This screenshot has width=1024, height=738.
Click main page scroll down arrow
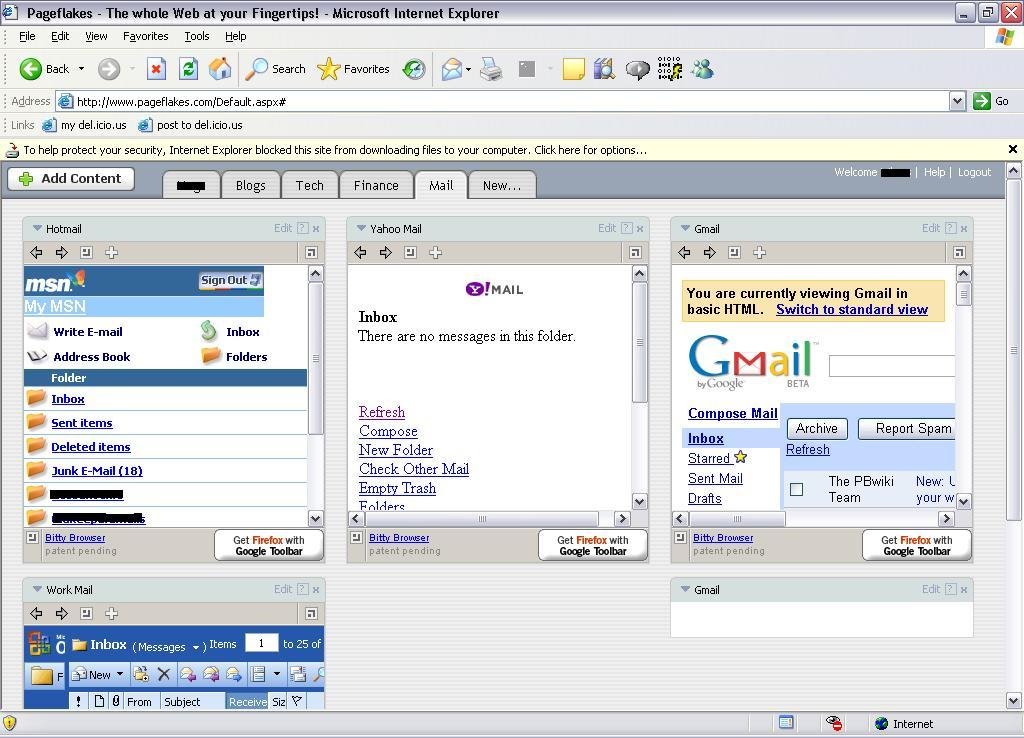pos(1013,701)
